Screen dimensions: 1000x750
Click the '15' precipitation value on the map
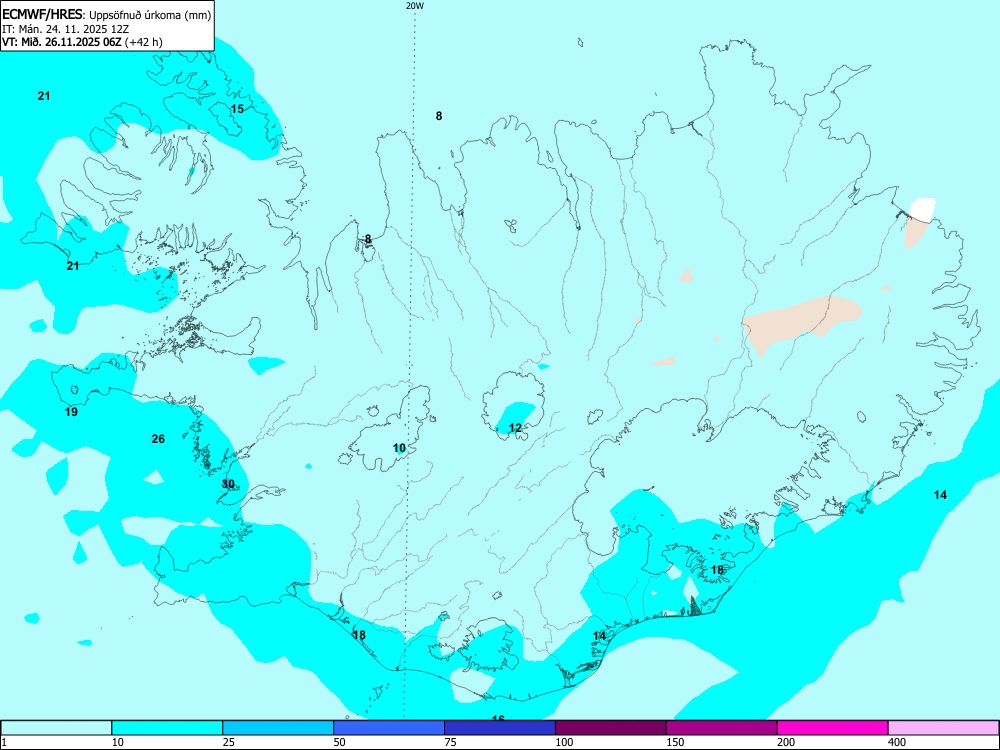[x=237, y=109]
